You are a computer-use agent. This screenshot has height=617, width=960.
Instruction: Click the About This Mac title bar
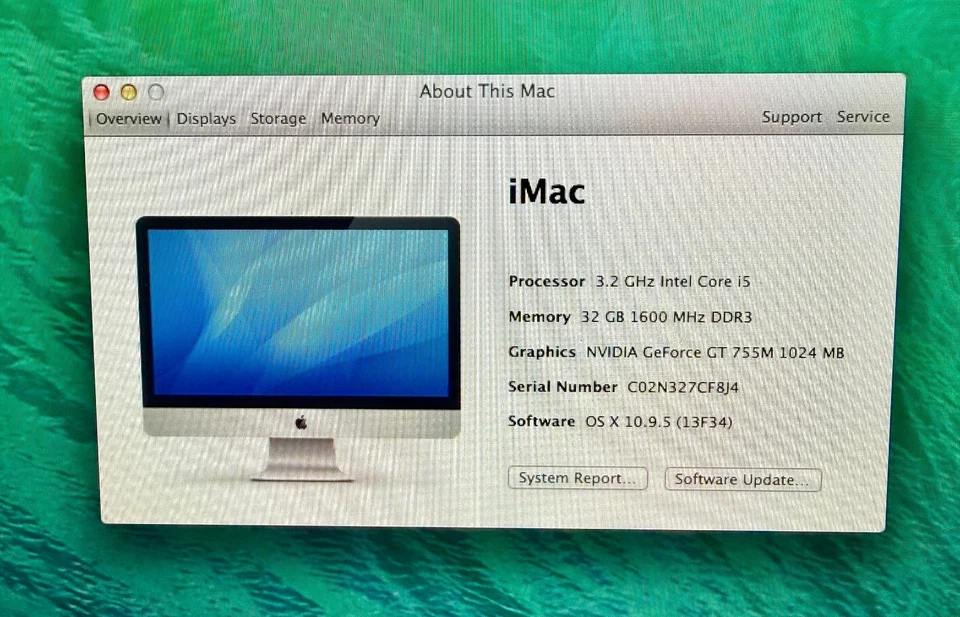[486, 91]
